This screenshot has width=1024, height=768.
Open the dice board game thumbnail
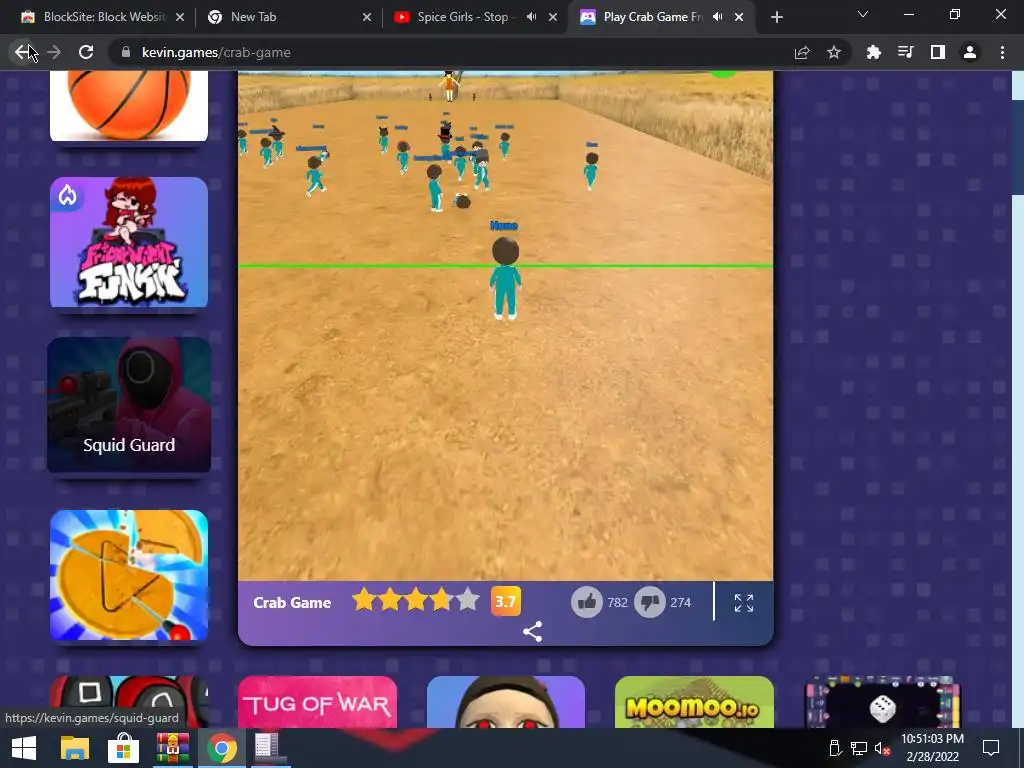tap(882, 702)
